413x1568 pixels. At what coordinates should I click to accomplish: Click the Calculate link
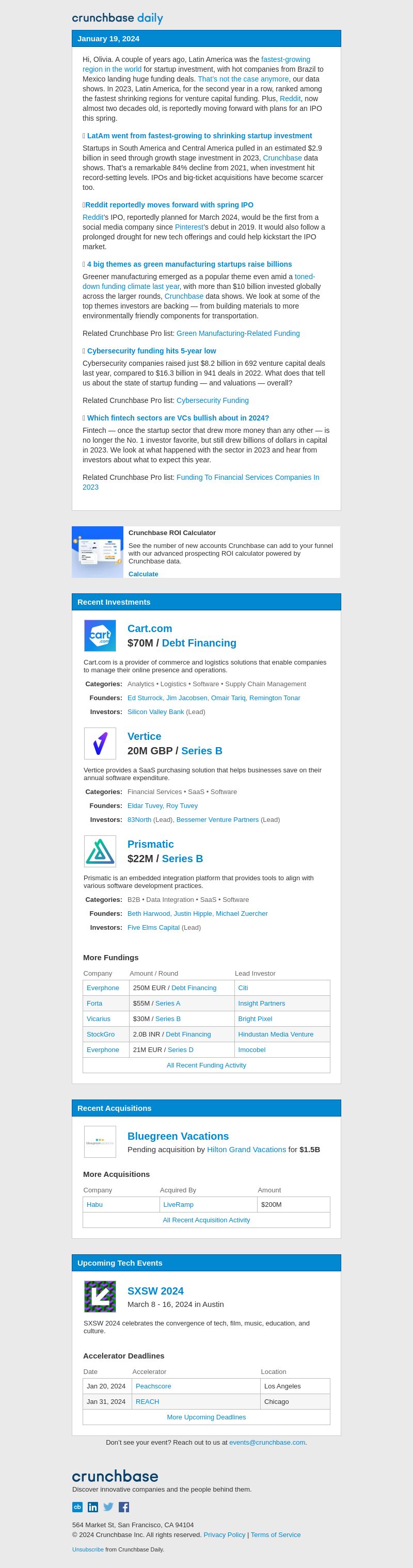click(143, 574)
